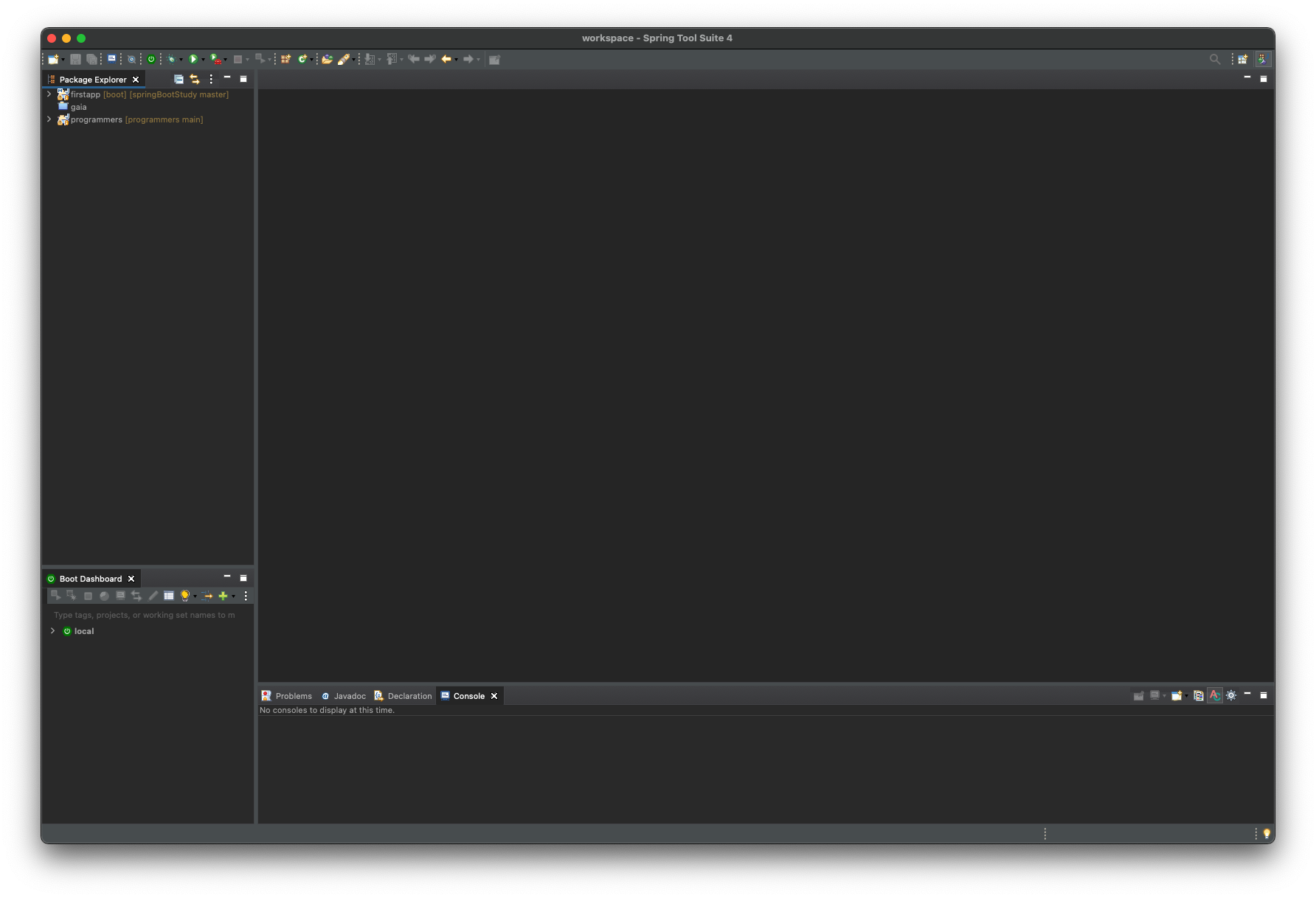Click Boot Dashboard show properties table icon
The width and height of the screenshot is (1316, 898).
(169, 596)
